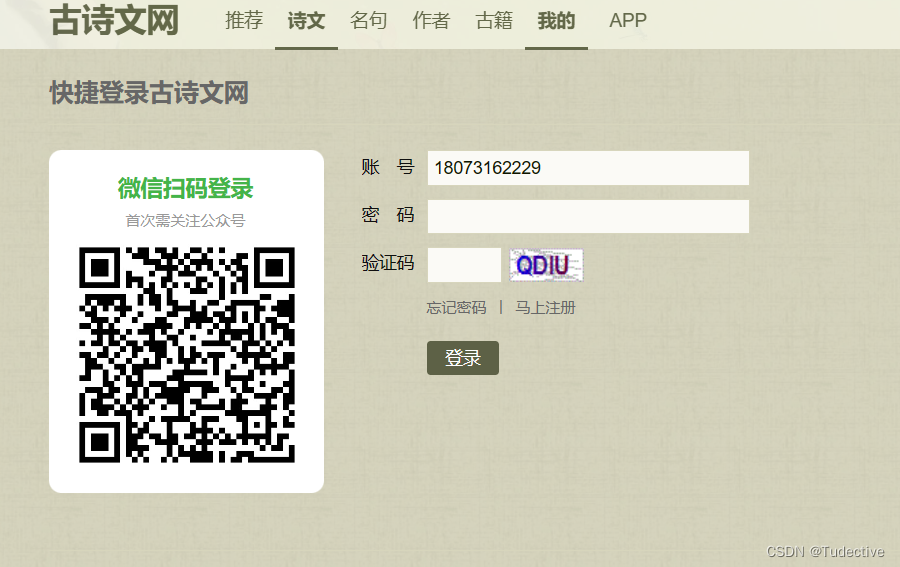Select the 我的 tab
The width and height of the screenshot is (900, 567).
556,21
